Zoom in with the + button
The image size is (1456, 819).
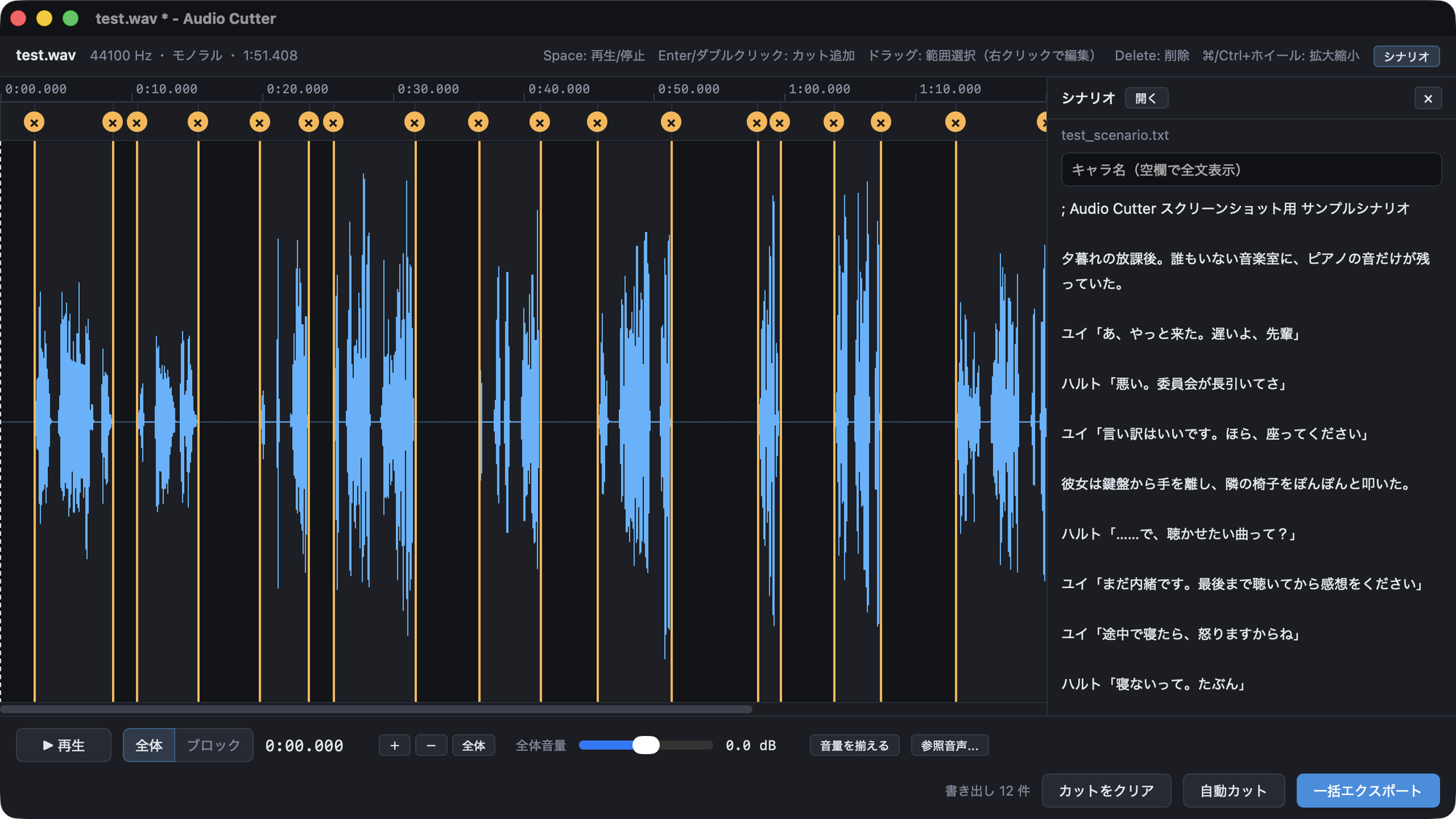pyautogui.click(x=395, y=745)
